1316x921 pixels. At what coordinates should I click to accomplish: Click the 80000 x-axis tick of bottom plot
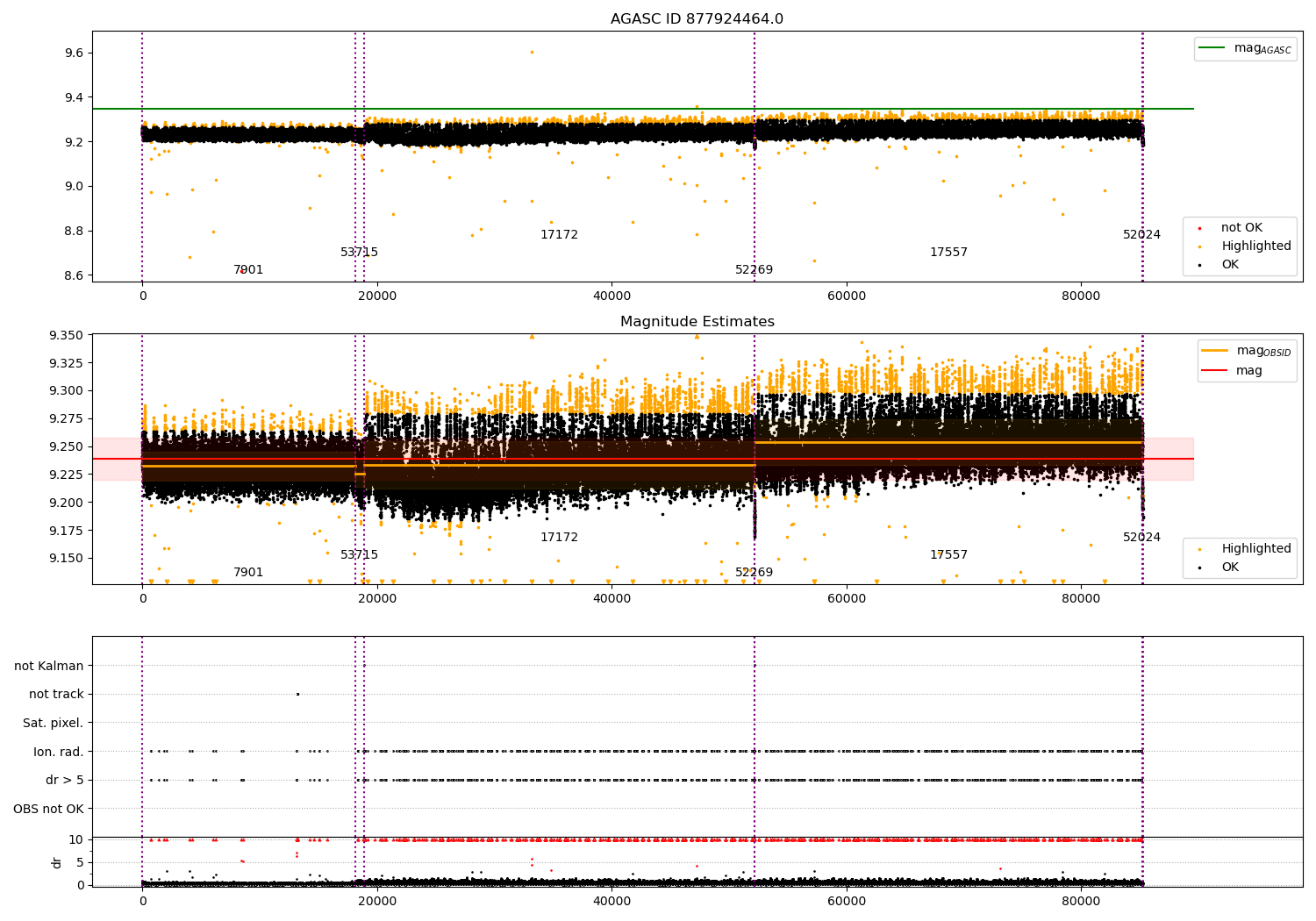tap(1081, 901)
